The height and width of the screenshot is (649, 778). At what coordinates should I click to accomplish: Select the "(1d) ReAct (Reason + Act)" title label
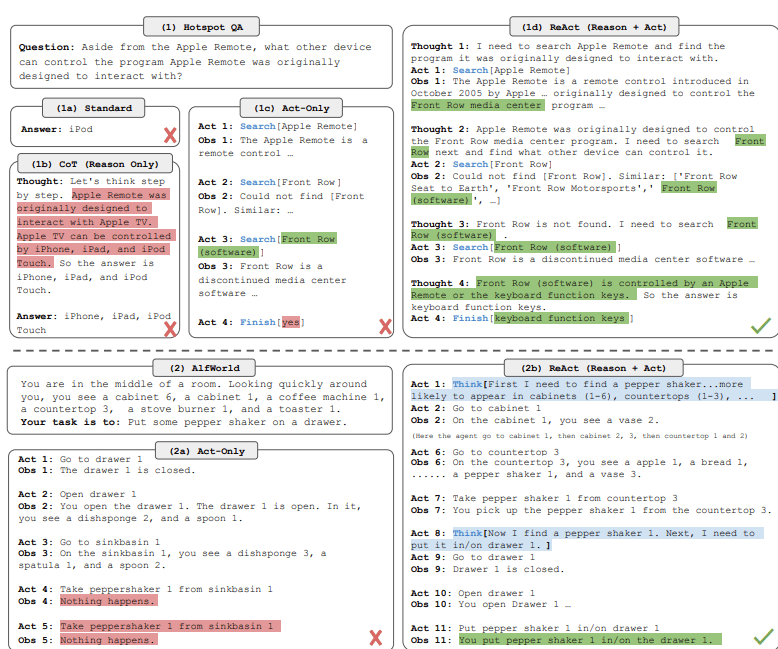point(594,27)
